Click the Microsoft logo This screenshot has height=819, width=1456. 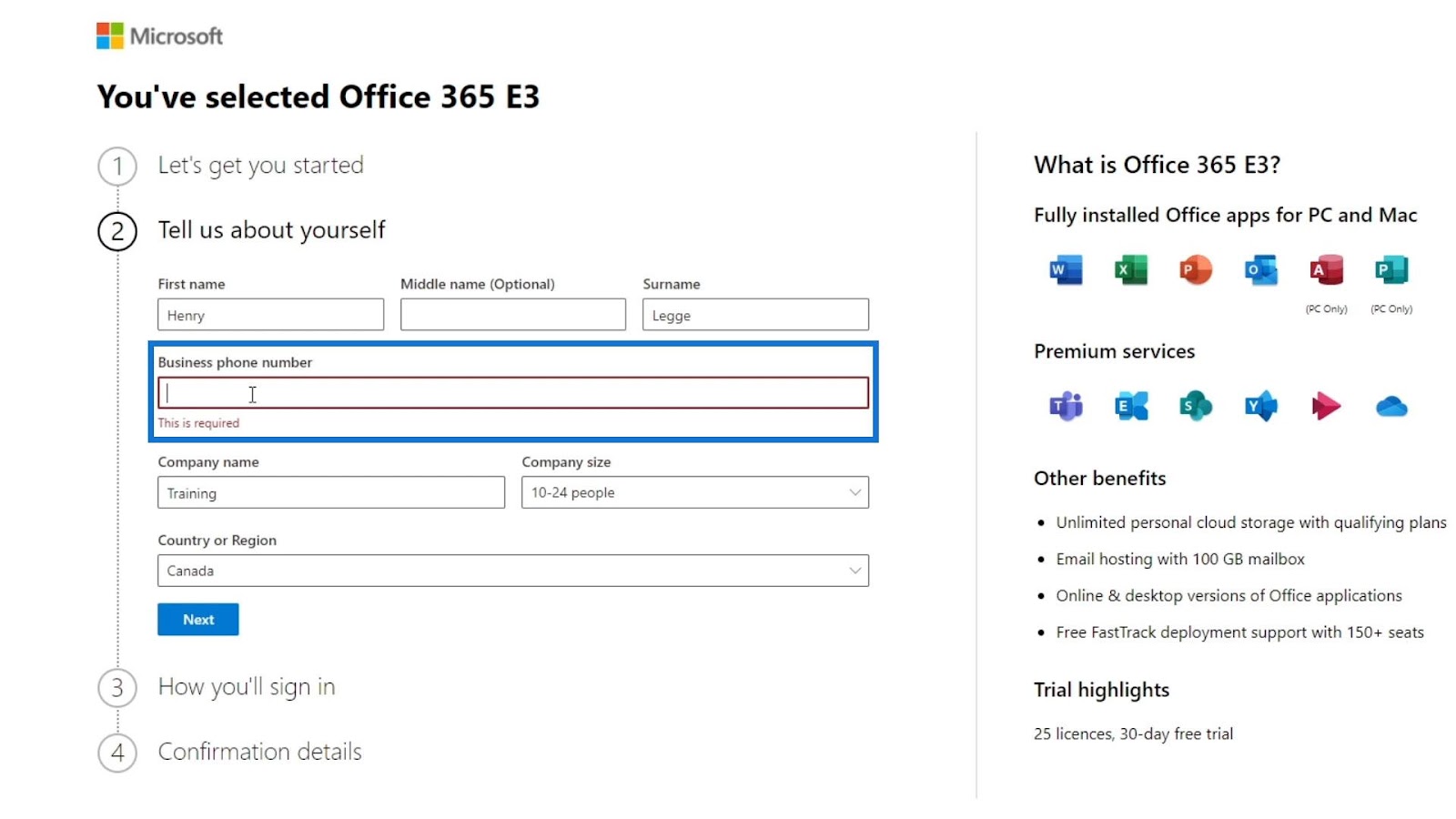pyautogui.click(x=159, y=35)
